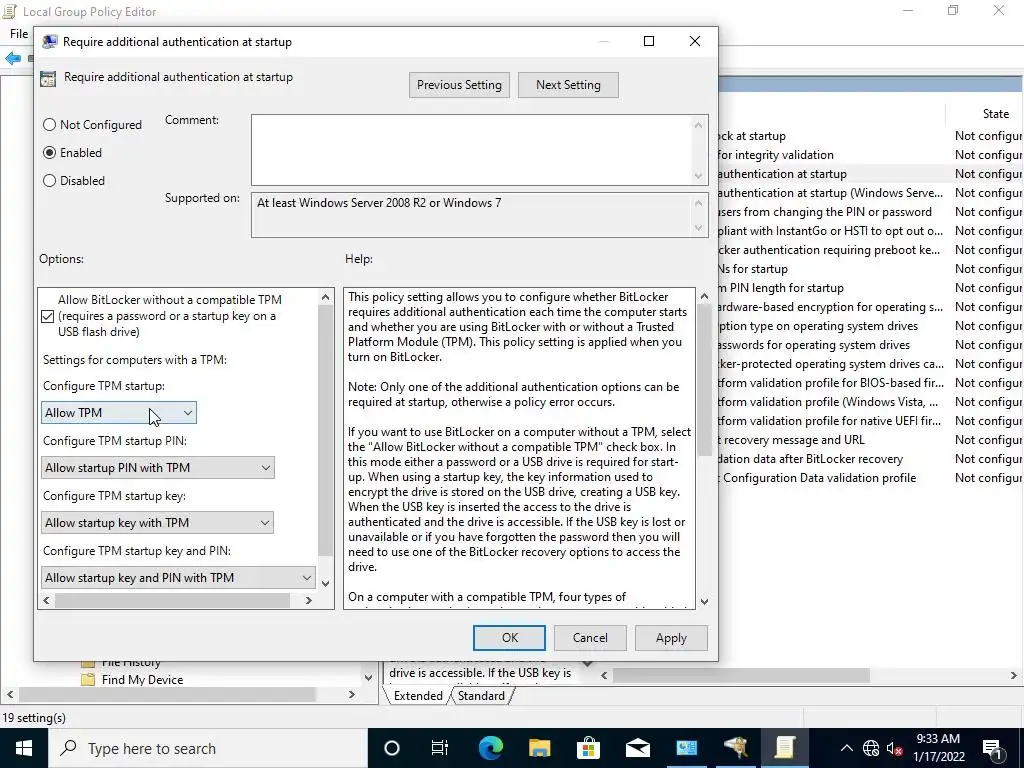Open File menu in Group Policy Editor

pyautogui.click(x=19, y=34)
